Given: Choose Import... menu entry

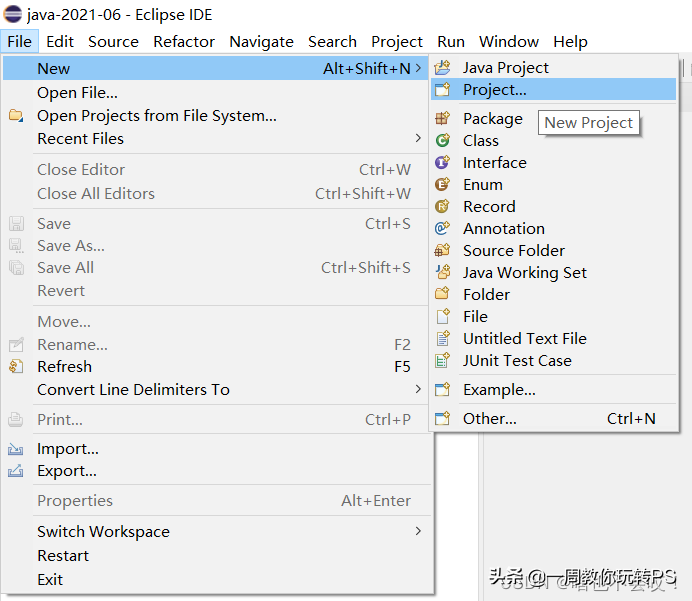Looking at the screenshot, I should (x=215, y=449).
